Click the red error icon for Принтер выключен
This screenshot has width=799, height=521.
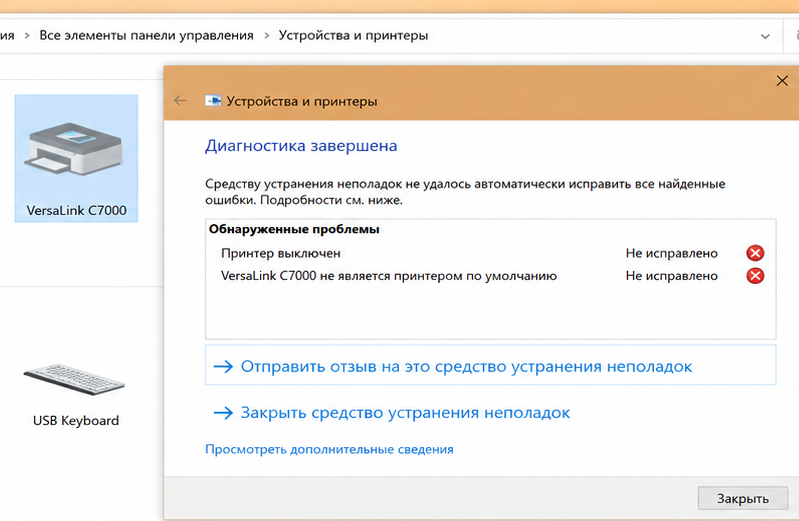755,253
